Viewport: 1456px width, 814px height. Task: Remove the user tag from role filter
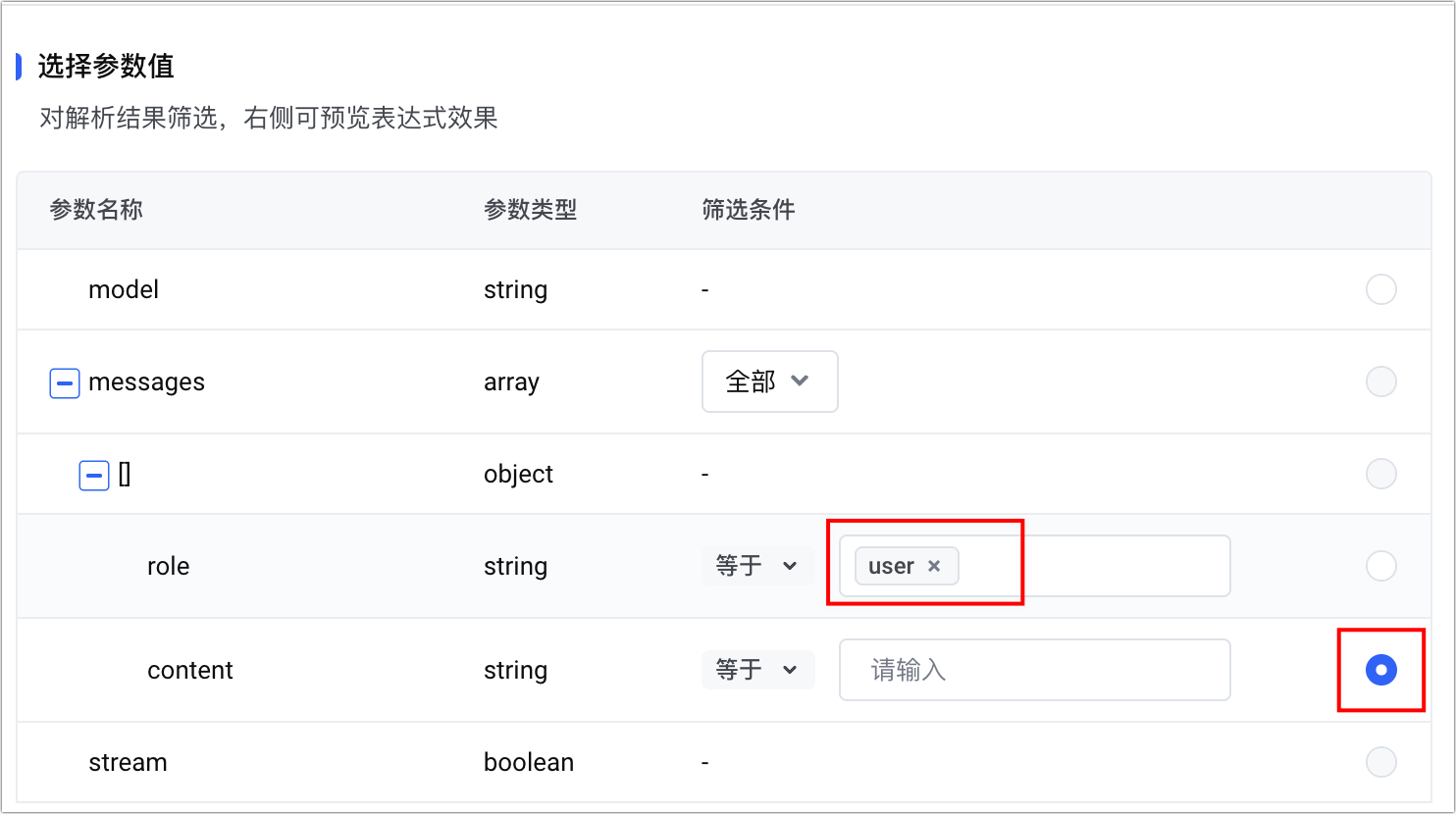pos(934,566)
